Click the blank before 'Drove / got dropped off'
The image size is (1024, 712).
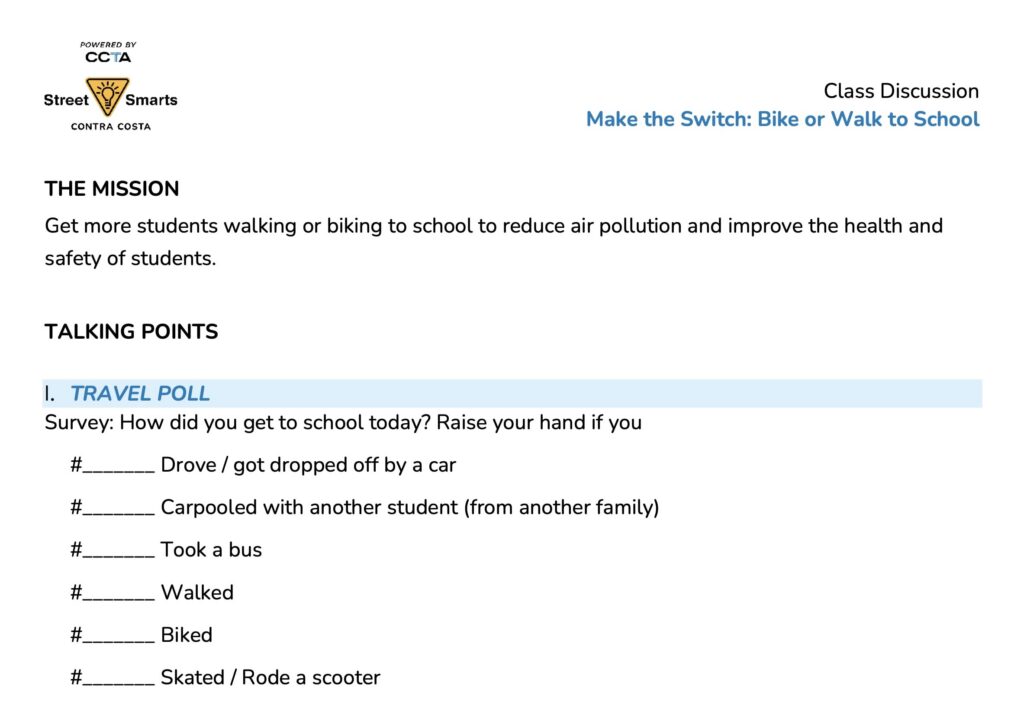[118, 466]
